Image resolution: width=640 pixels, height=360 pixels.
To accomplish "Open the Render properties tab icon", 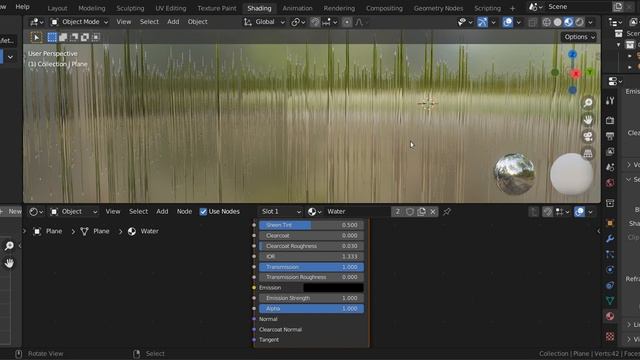I will (610, 120).
